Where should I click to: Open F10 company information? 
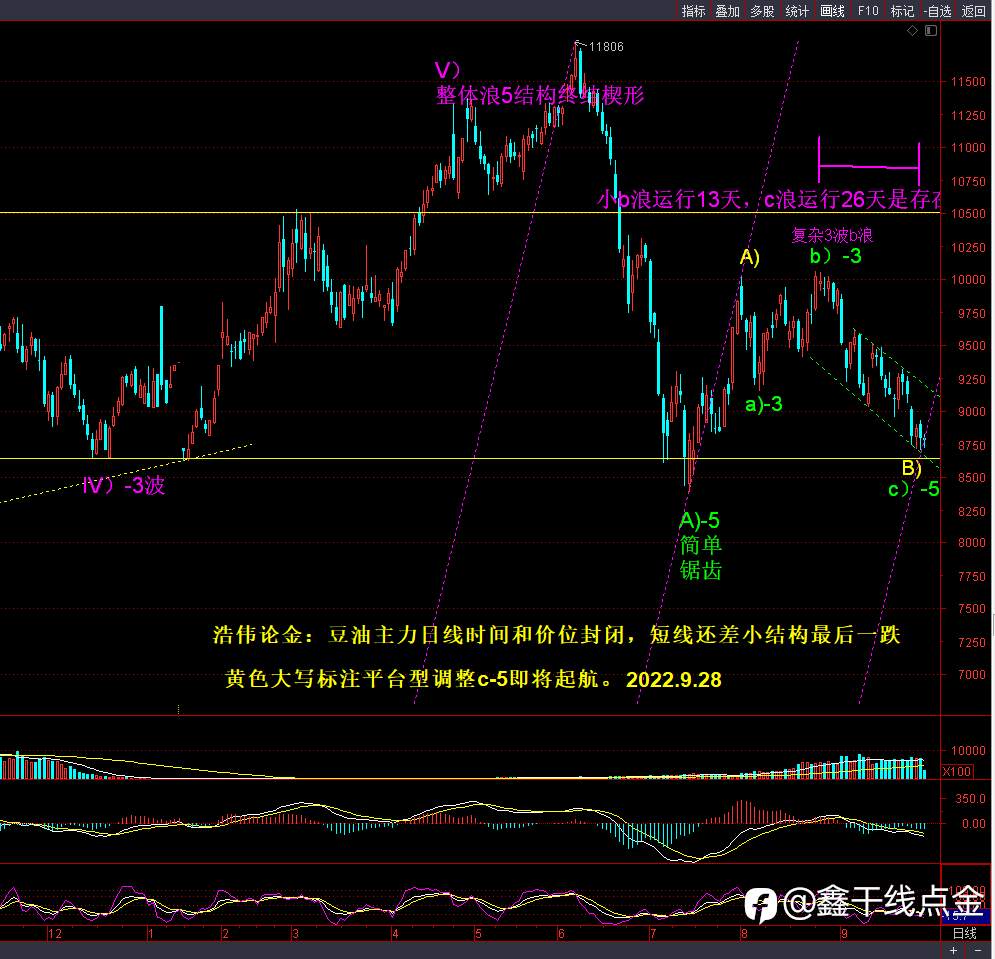pos(867,11)
